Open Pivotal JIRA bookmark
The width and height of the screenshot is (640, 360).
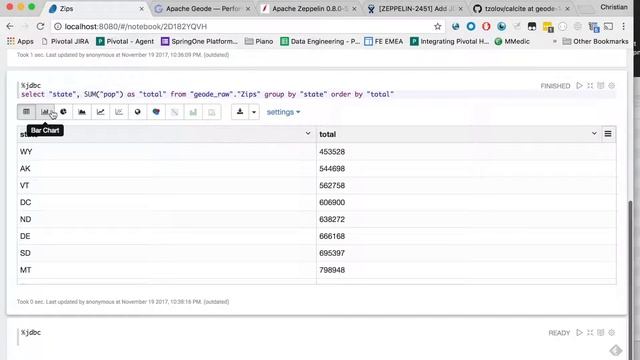(x=65, y=41)
